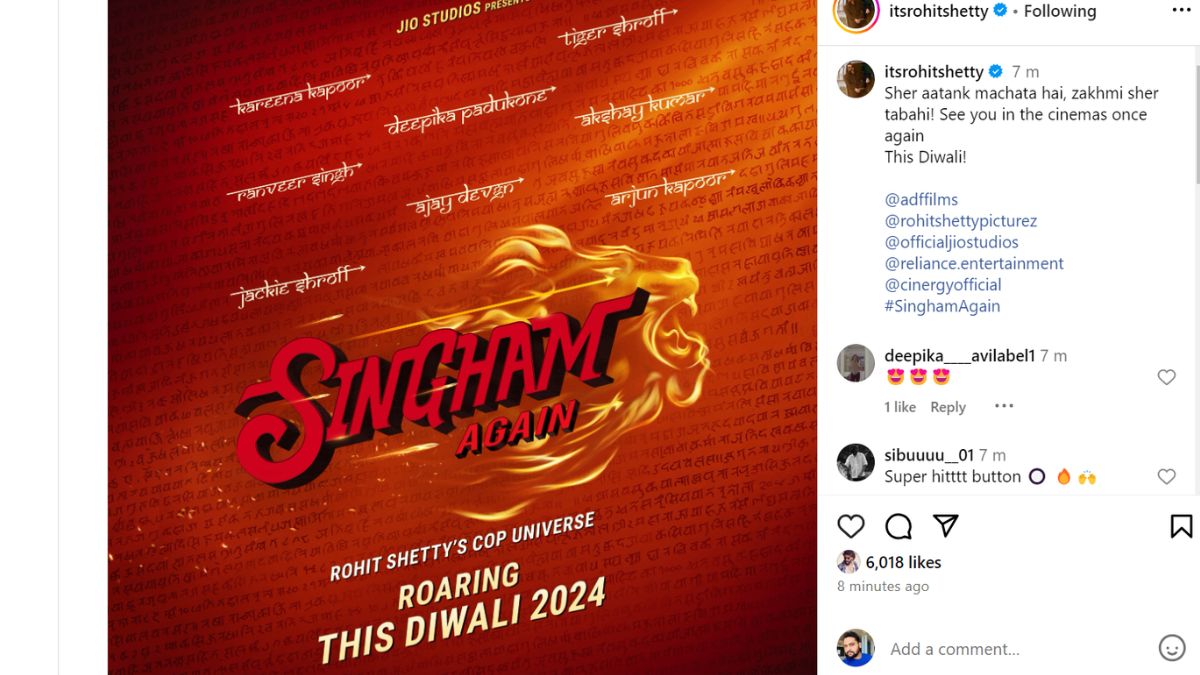Viewport: 1200px width, 675px height.
Task: Open more options dots beside Reply
Action: click(1004, 406)
